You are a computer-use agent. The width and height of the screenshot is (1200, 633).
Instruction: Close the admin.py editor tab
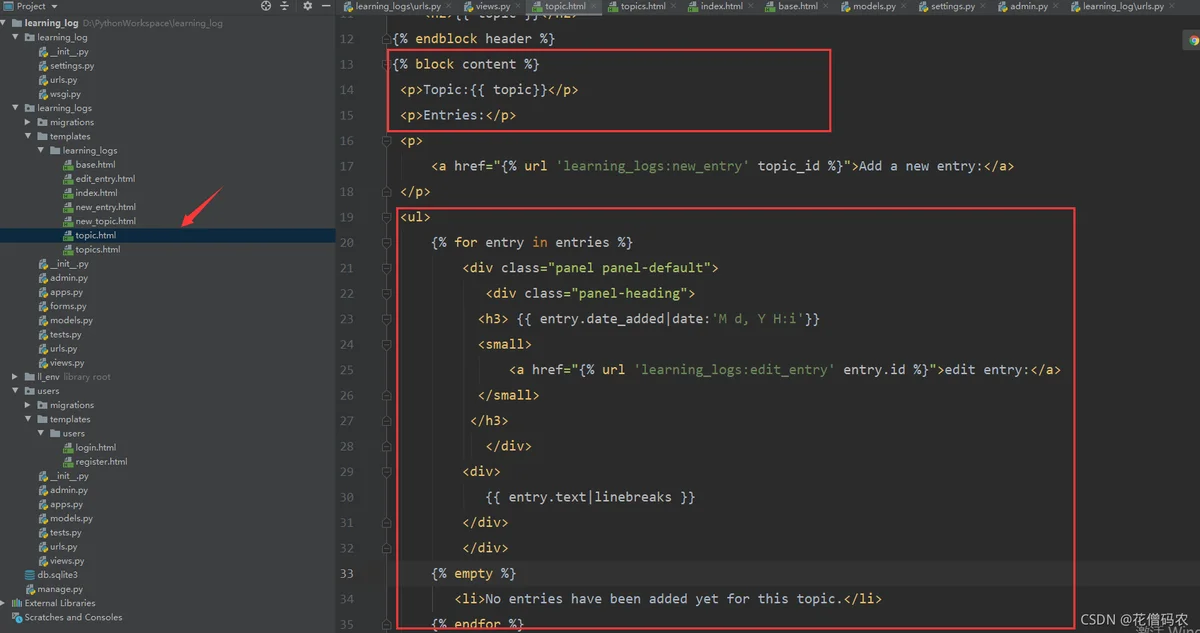tap(1056, 7)
